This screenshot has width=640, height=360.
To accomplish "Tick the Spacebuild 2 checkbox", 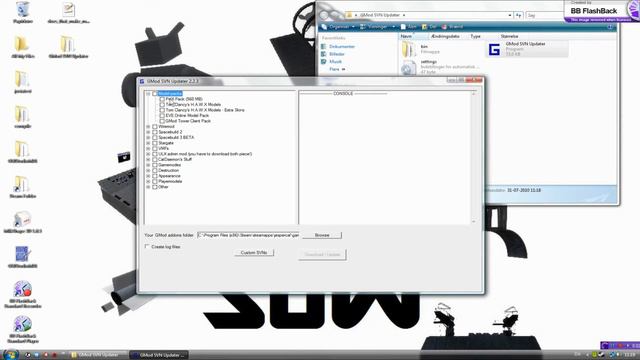I will tap(155, 132).
